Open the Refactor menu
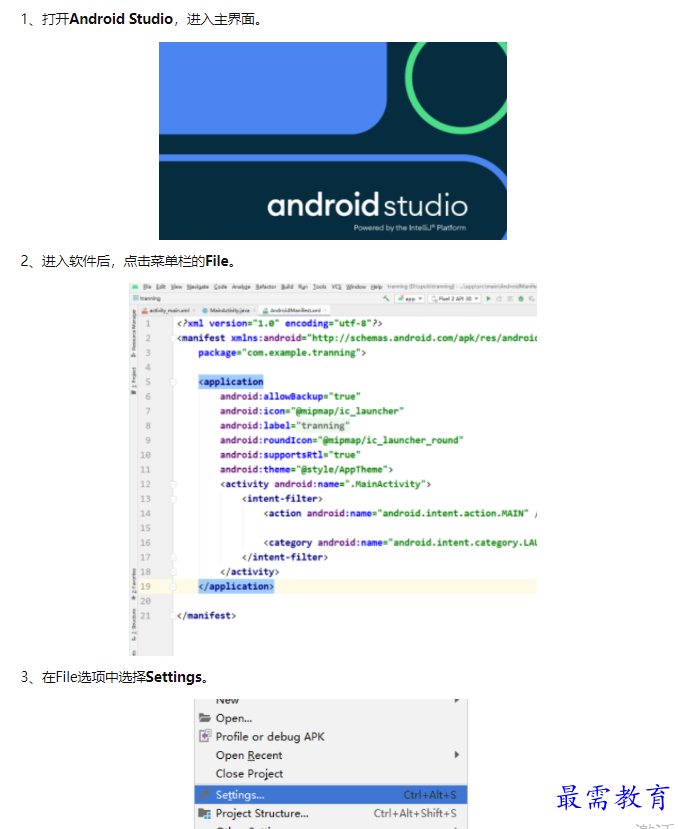678x829 pixels. pos(266,287)
